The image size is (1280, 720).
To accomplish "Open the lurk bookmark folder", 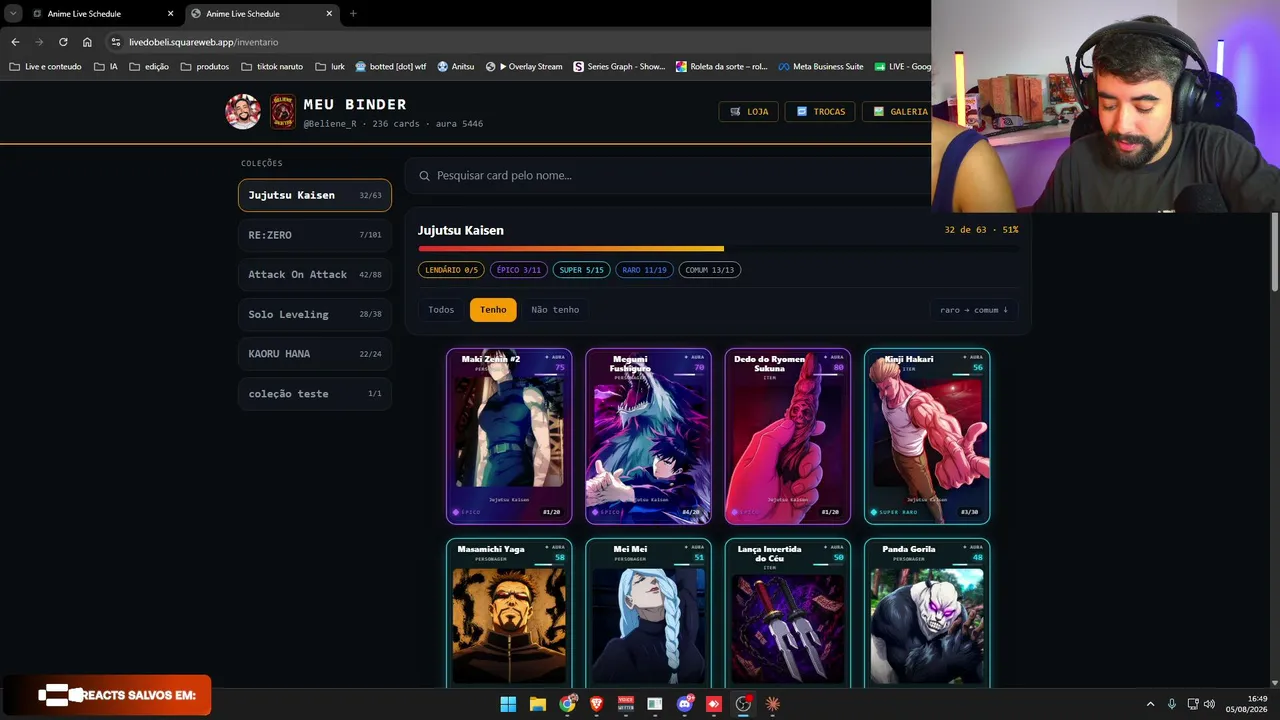I will pos(330,67).
